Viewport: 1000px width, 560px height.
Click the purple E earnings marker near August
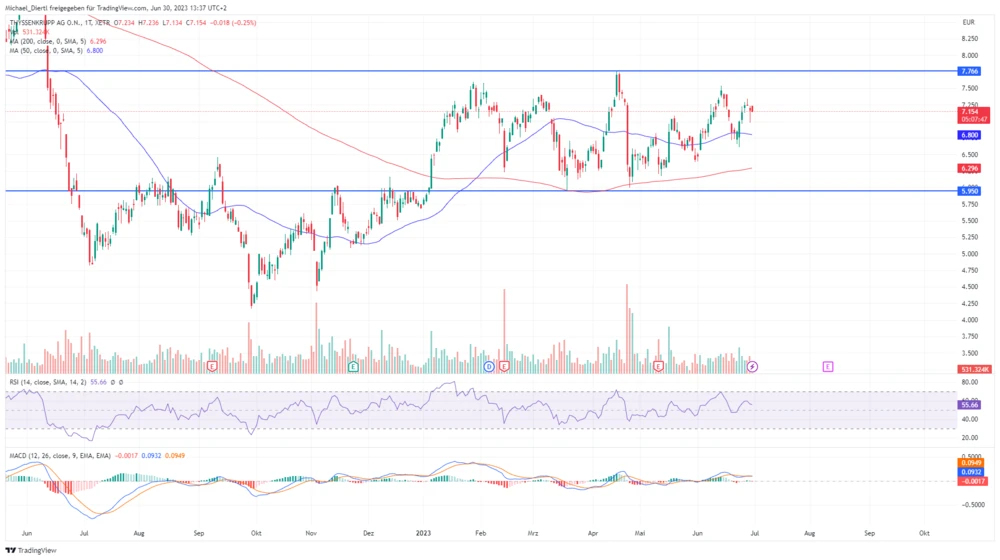828,367
